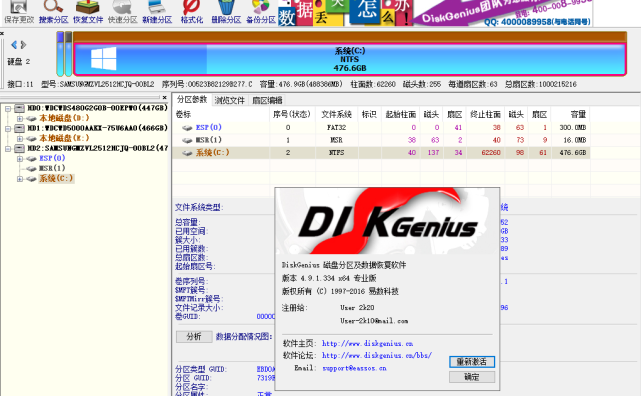Switch to the 分区参数 tab
The width and height of the screenshot is (641, 396).
pos(192,100)
